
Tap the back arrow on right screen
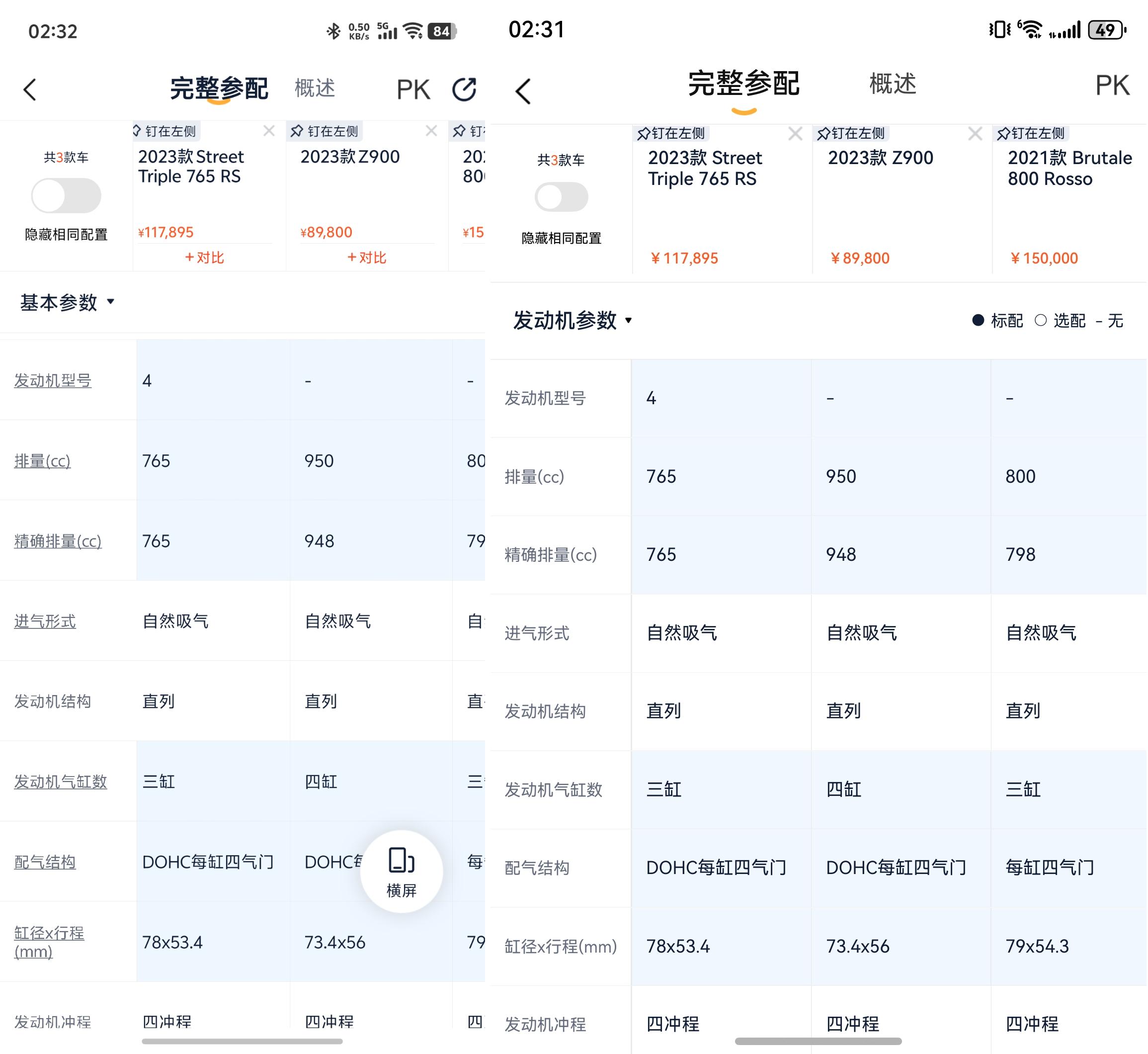[523, 91]
